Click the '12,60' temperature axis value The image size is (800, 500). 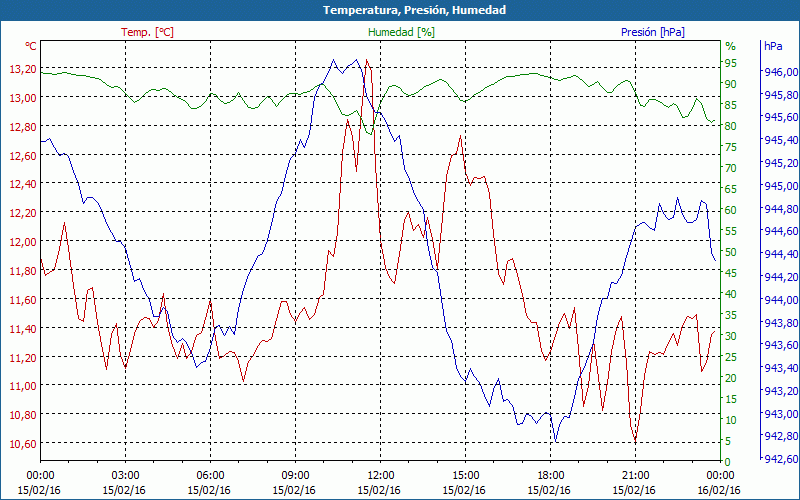coord(23,155)
